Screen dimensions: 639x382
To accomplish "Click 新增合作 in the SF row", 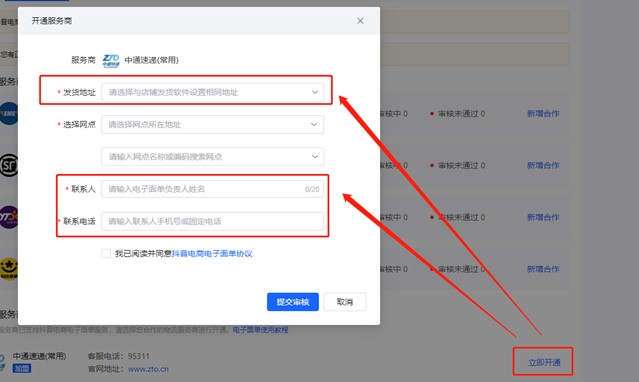I will point(543,166).
